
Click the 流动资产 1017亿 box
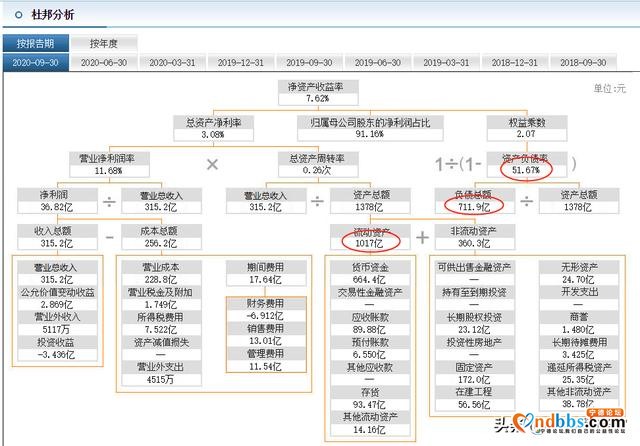[370, 237]
